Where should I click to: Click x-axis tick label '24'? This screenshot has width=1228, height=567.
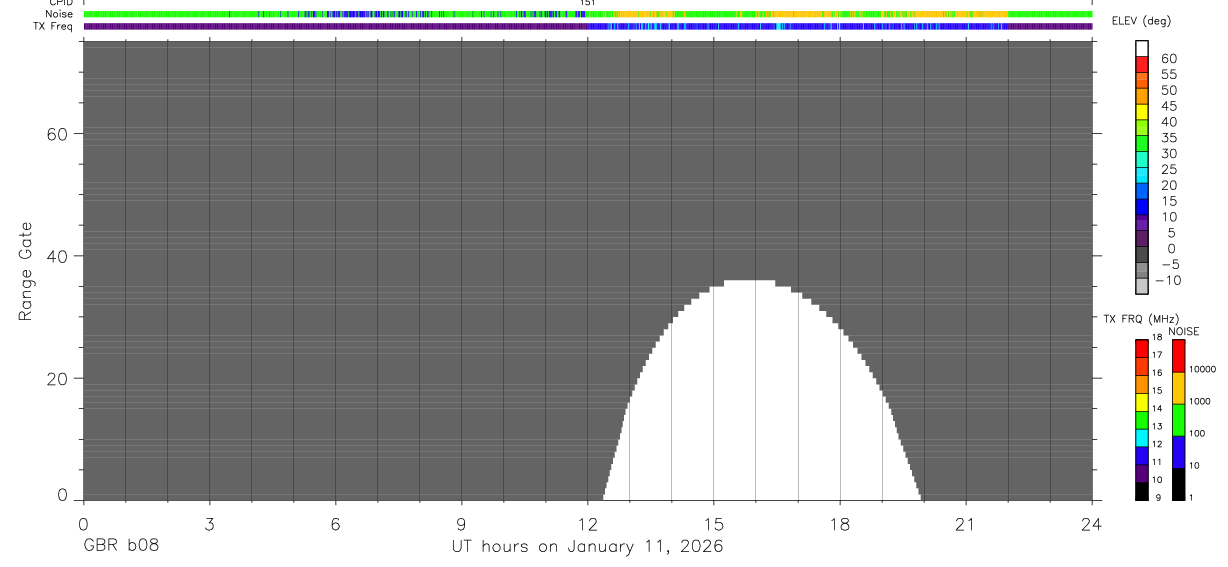(1092, 524)
